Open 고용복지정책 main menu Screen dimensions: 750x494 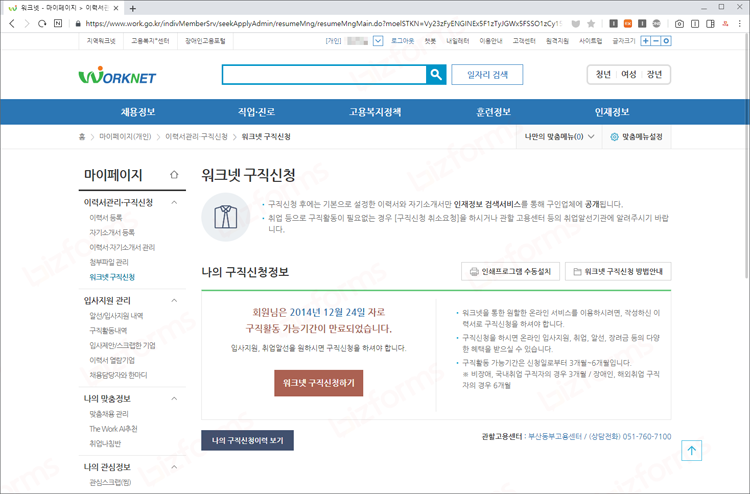click(375, 112)
